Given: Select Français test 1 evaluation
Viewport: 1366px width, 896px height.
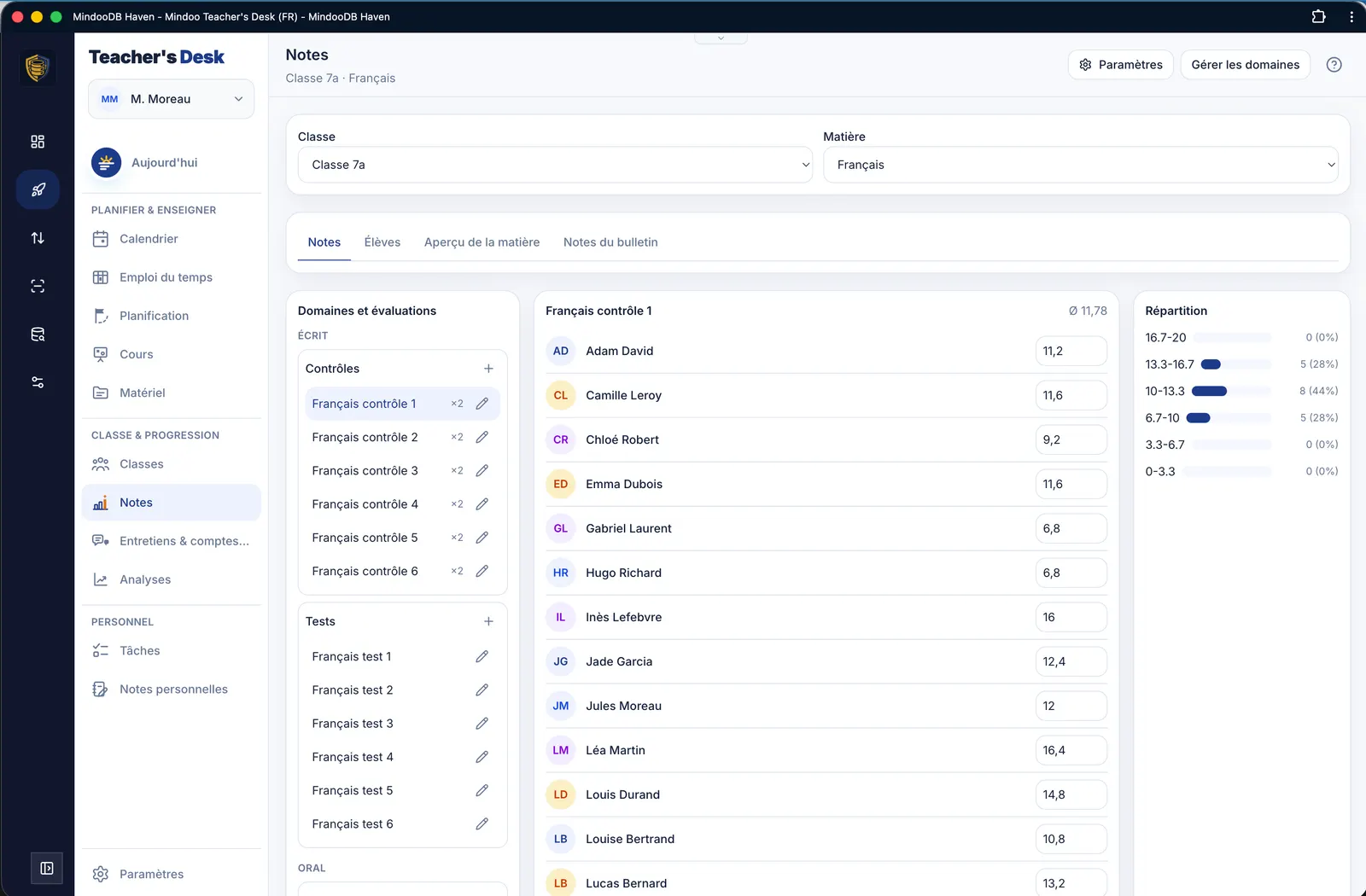Looking at the screenshot, I should [x=352, y=656].
